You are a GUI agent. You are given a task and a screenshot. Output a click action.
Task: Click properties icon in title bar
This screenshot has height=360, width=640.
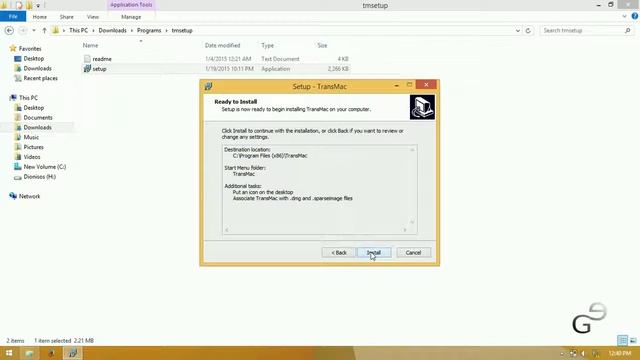(x=18, y=5)
